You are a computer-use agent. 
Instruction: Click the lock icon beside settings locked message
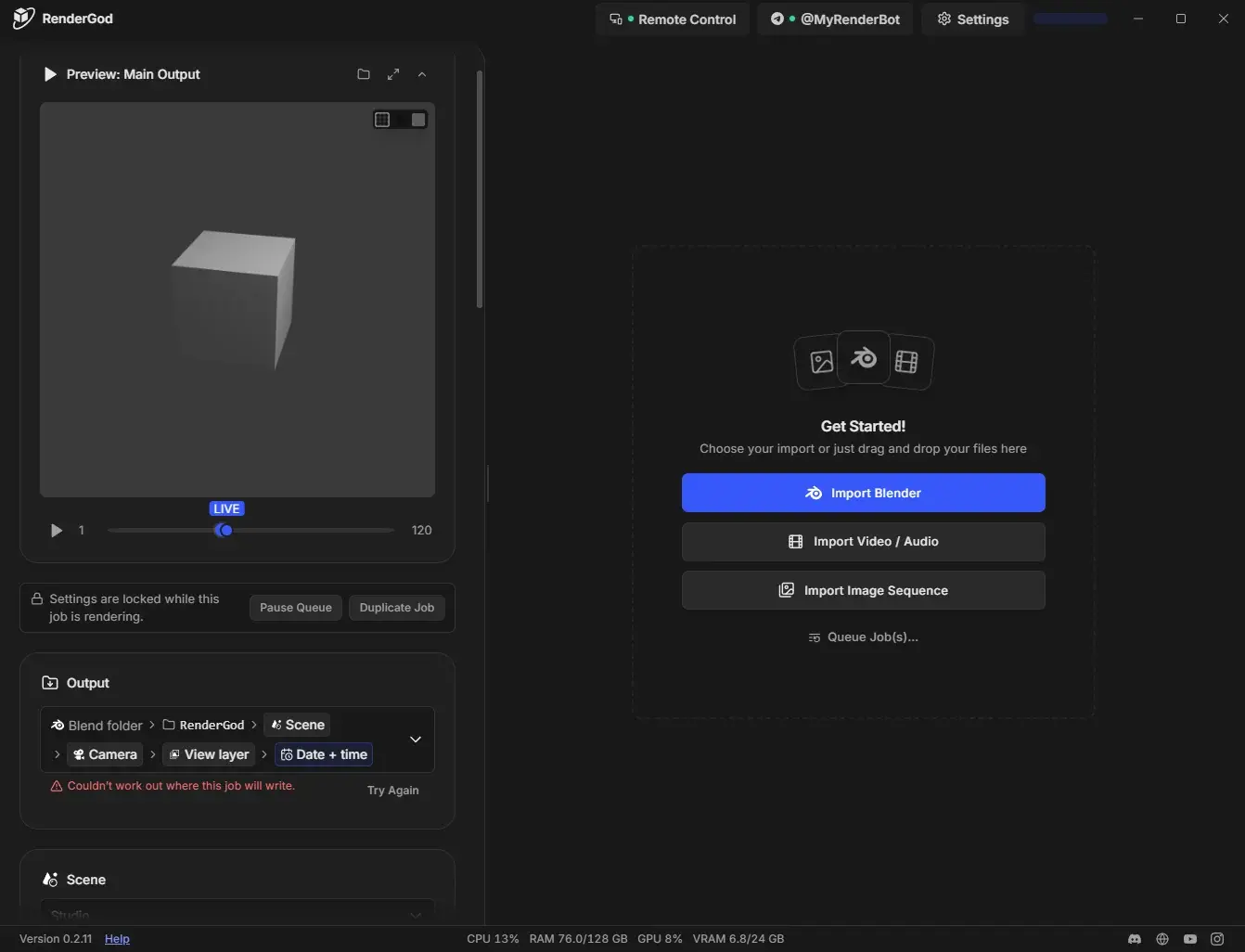pyautogui.click(x=37, y=598)
